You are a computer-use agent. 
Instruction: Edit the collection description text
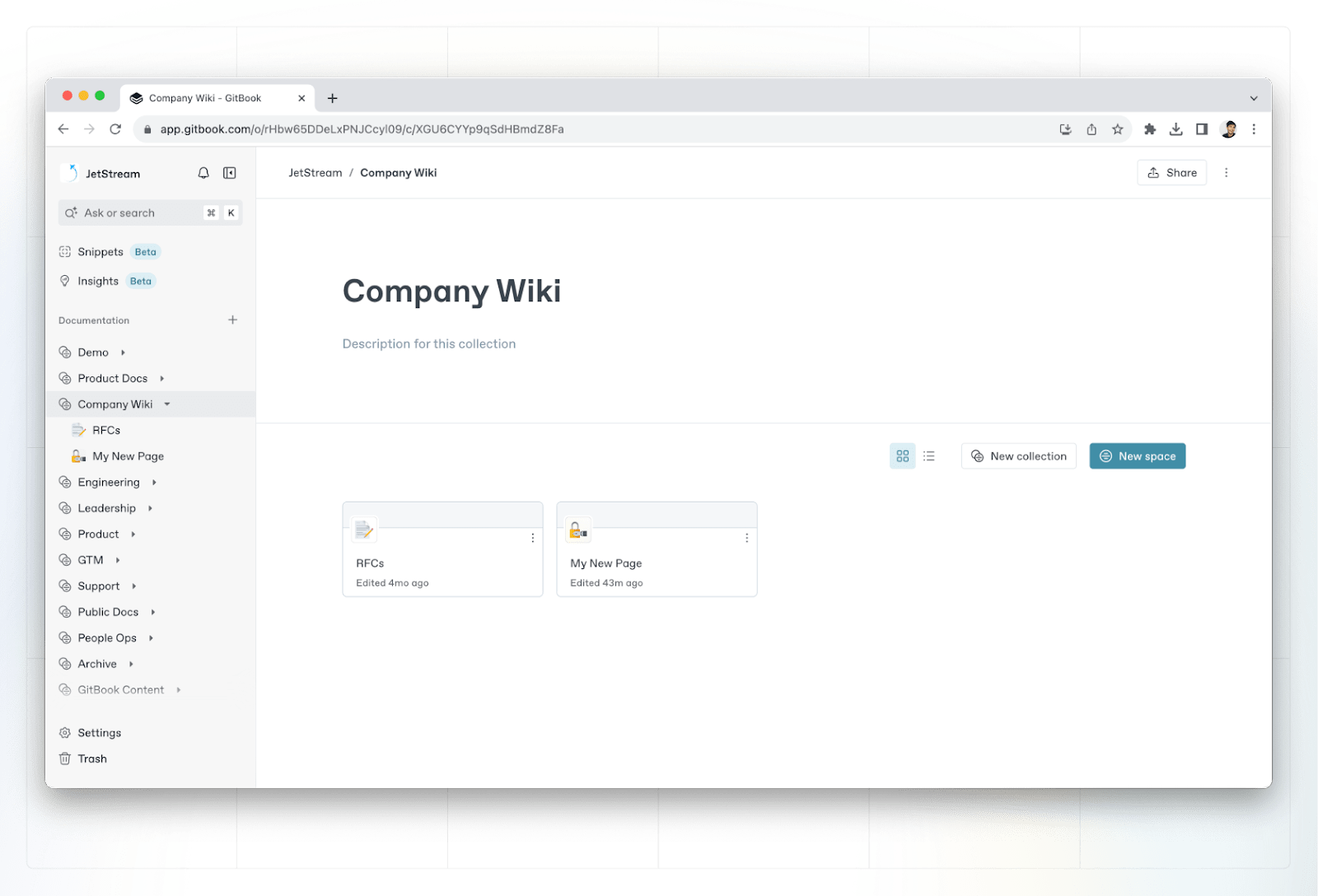coord(429,344)
